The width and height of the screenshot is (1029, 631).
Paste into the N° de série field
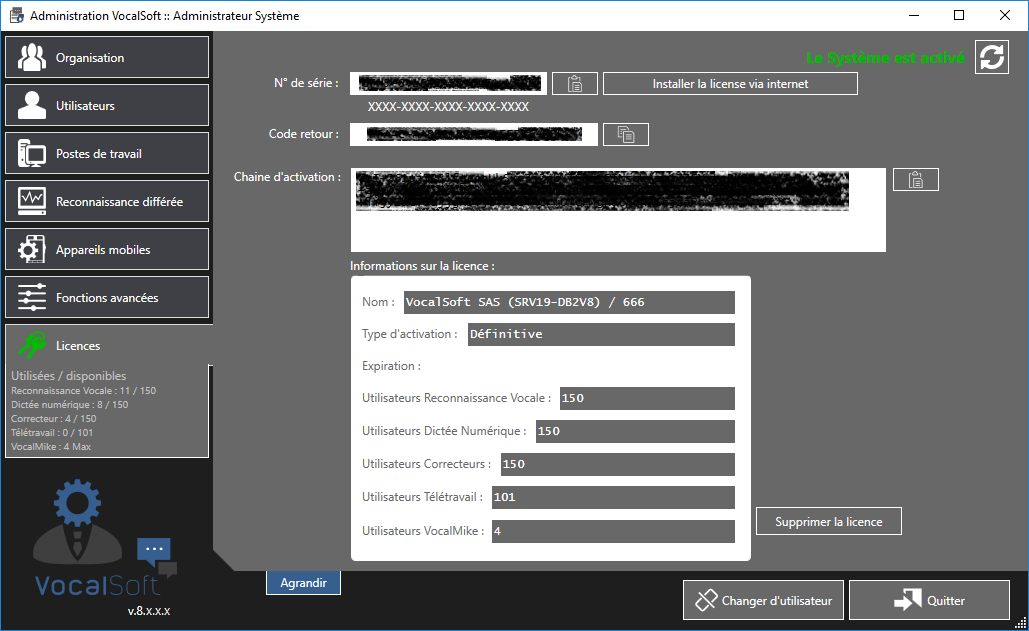pyautogui.click(x=575, y=83)
